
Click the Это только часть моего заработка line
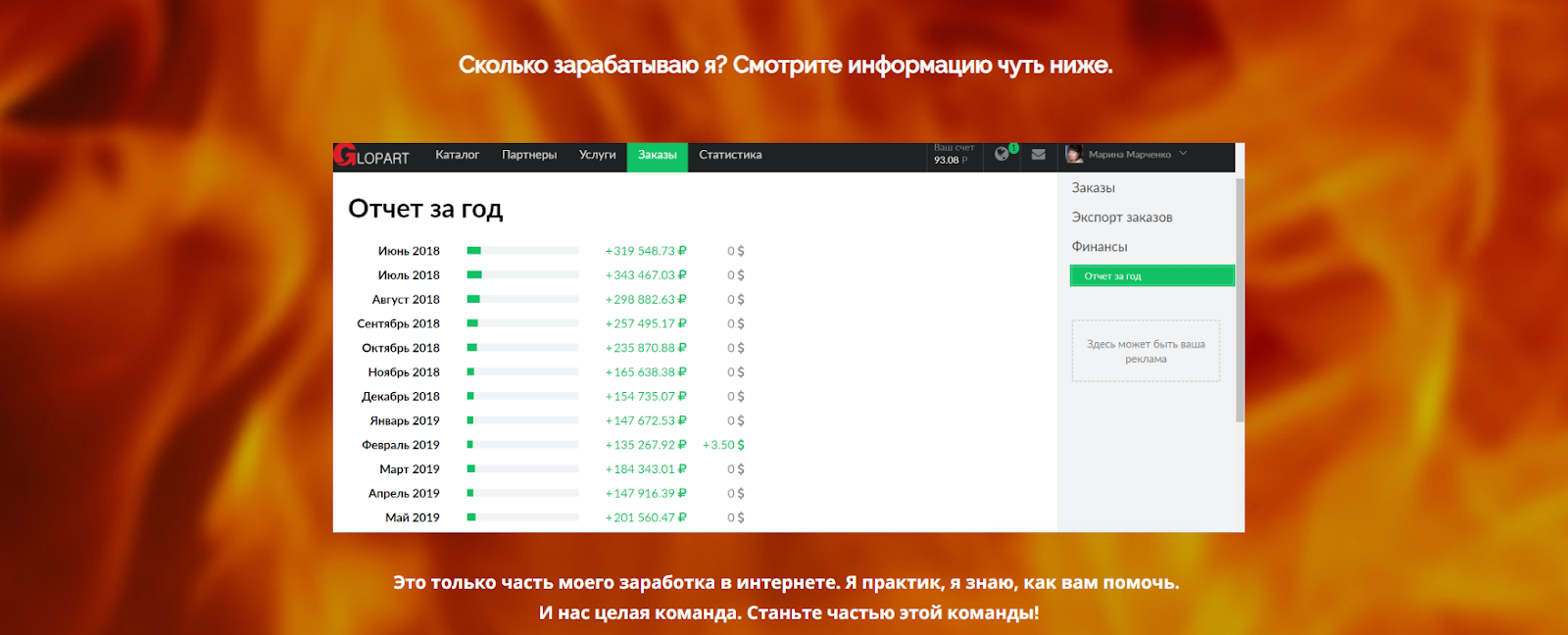786,582
